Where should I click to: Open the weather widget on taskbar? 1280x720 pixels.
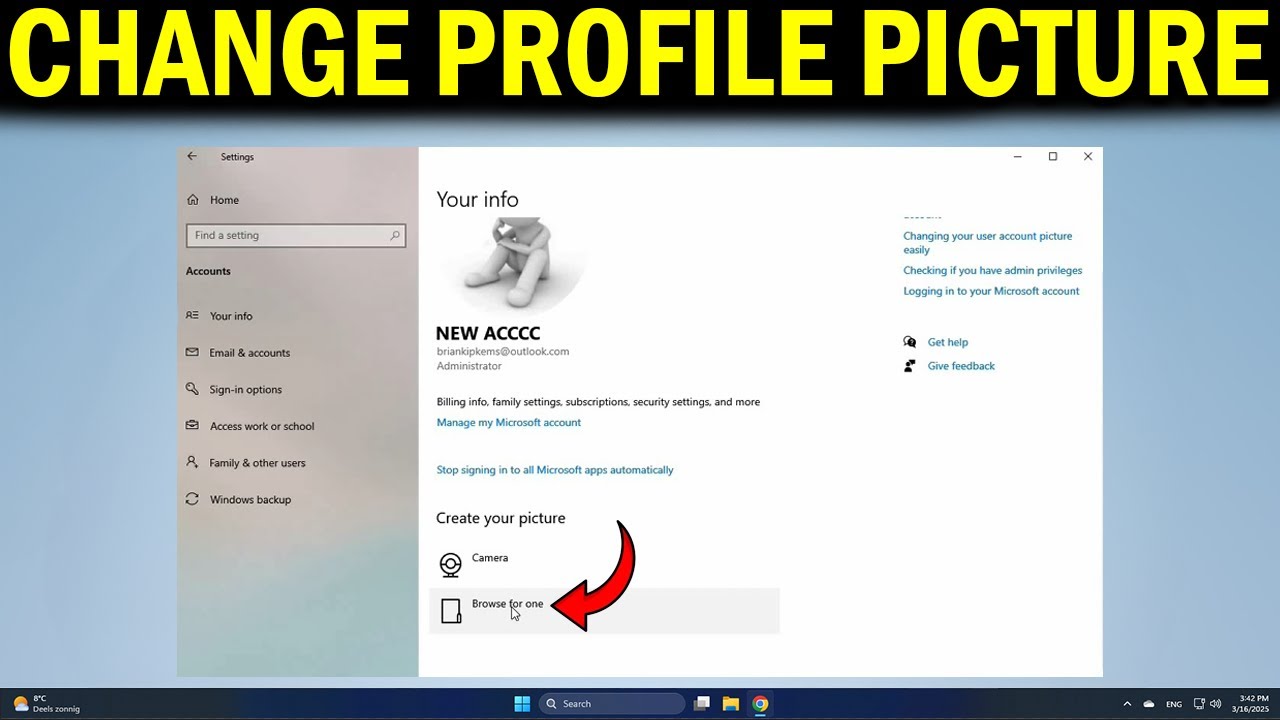[46, 704]
